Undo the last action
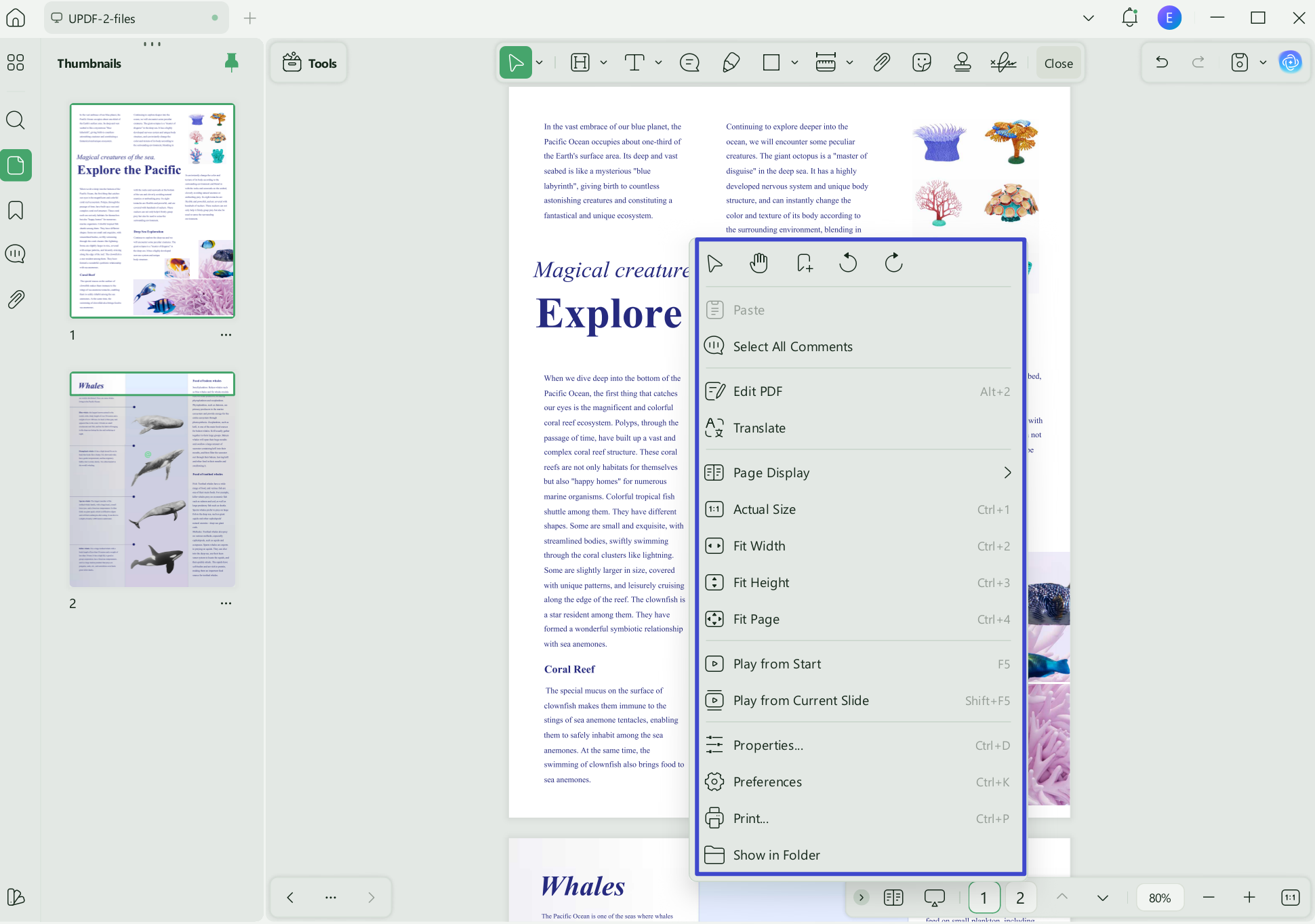 pos(1162,62)
